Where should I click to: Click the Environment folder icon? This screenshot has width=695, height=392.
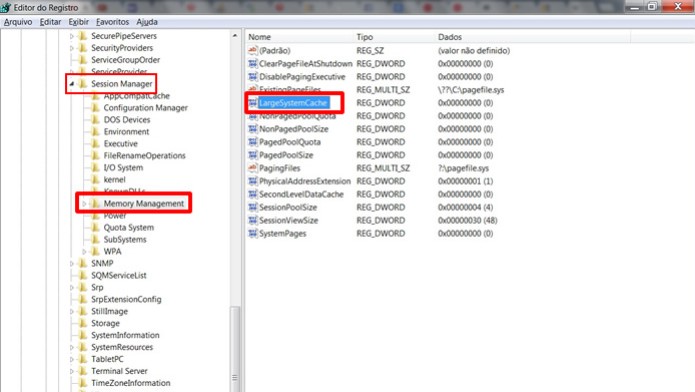95,132
